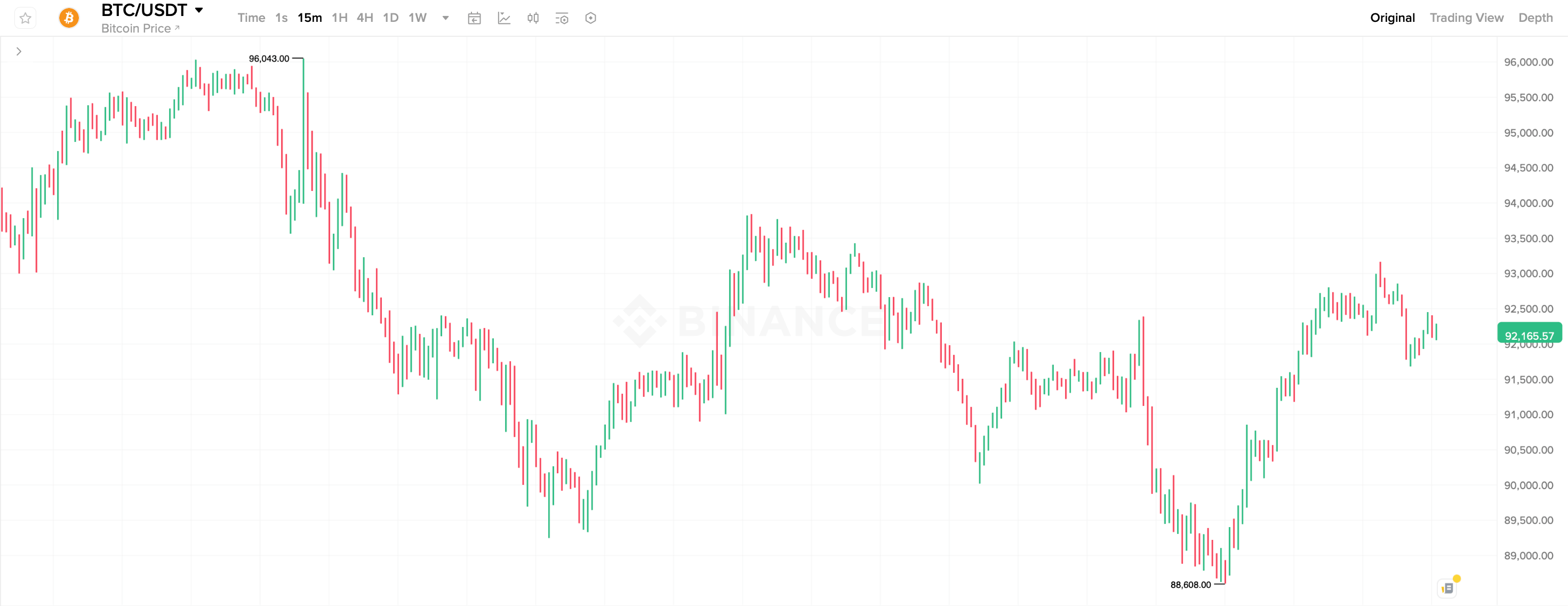Select the 1W timeframe
The image size is (1568, 606).
point(418,18)
